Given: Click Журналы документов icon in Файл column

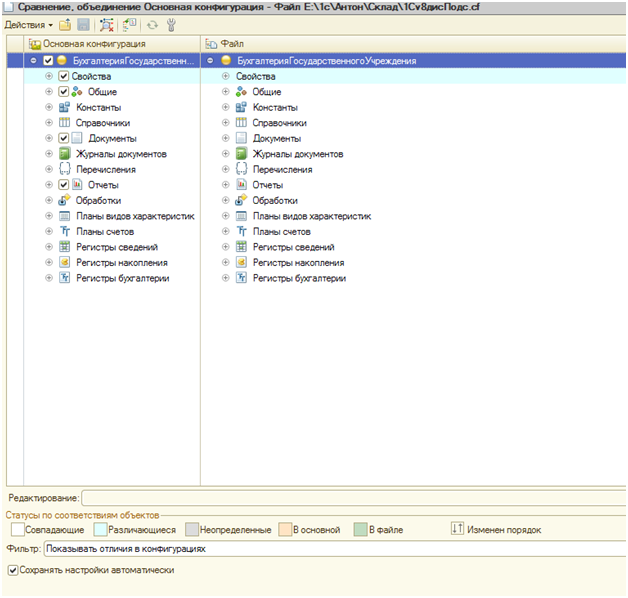Looking at the screenshot, I should pyautogui.click(x=241, y=154).
